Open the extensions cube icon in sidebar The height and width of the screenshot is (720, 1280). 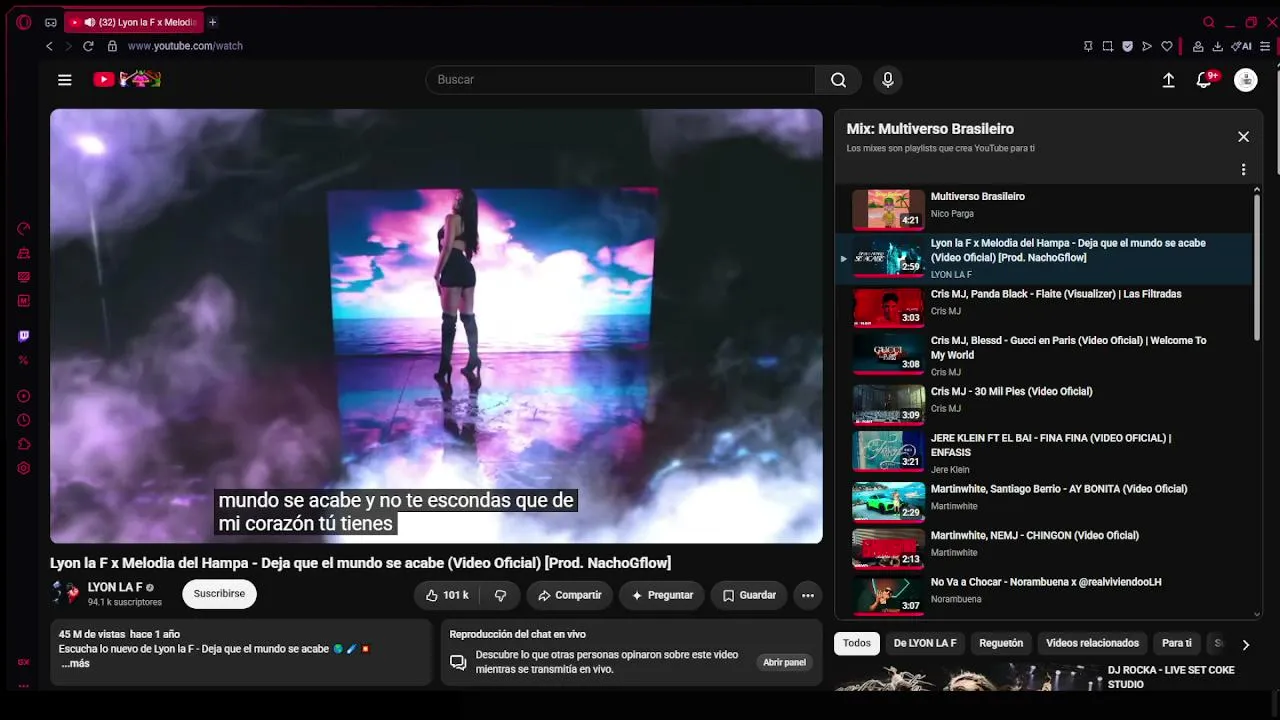click(24, 444)
